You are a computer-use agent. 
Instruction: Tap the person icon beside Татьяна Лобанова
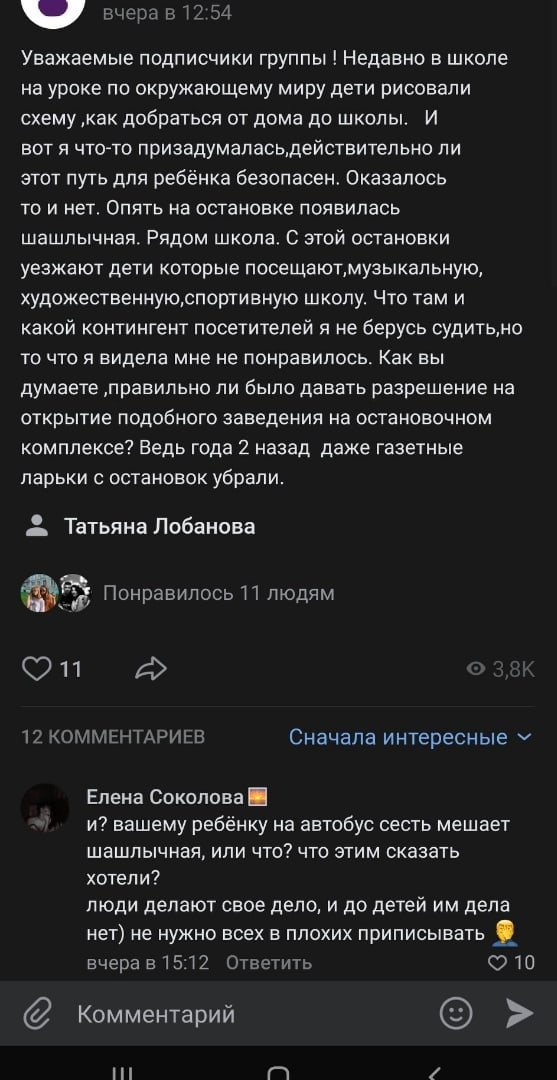point(36,526)
